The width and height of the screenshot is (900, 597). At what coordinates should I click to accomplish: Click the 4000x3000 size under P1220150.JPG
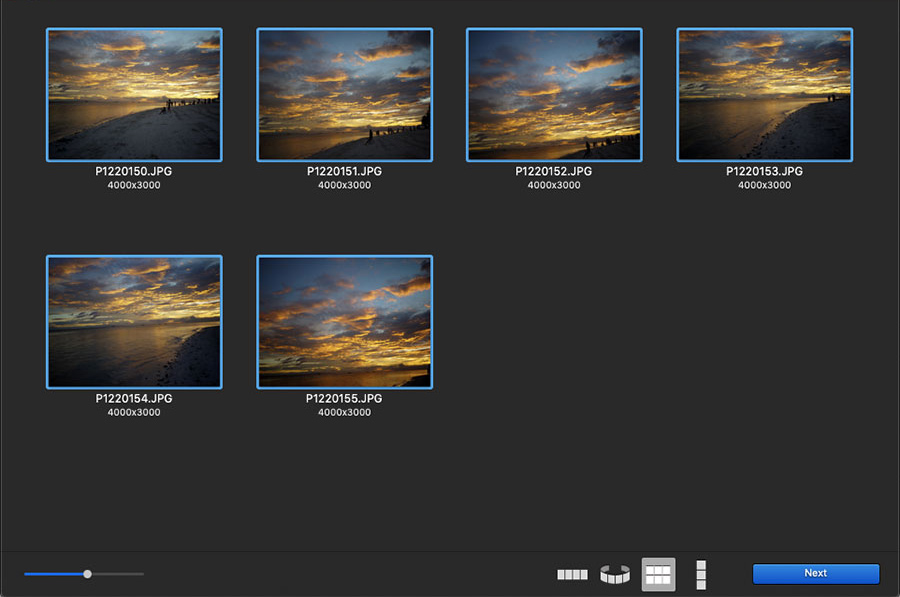point(134,185)
